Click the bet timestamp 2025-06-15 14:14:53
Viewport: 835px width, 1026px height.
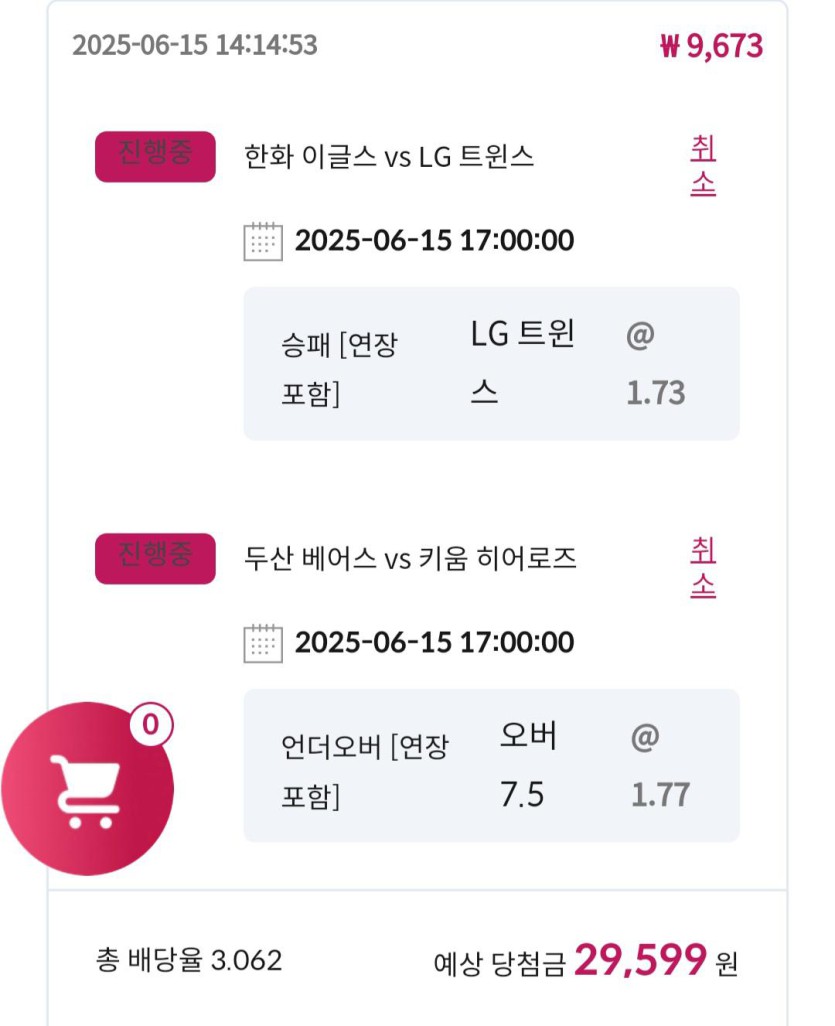(x=195, y=45)
